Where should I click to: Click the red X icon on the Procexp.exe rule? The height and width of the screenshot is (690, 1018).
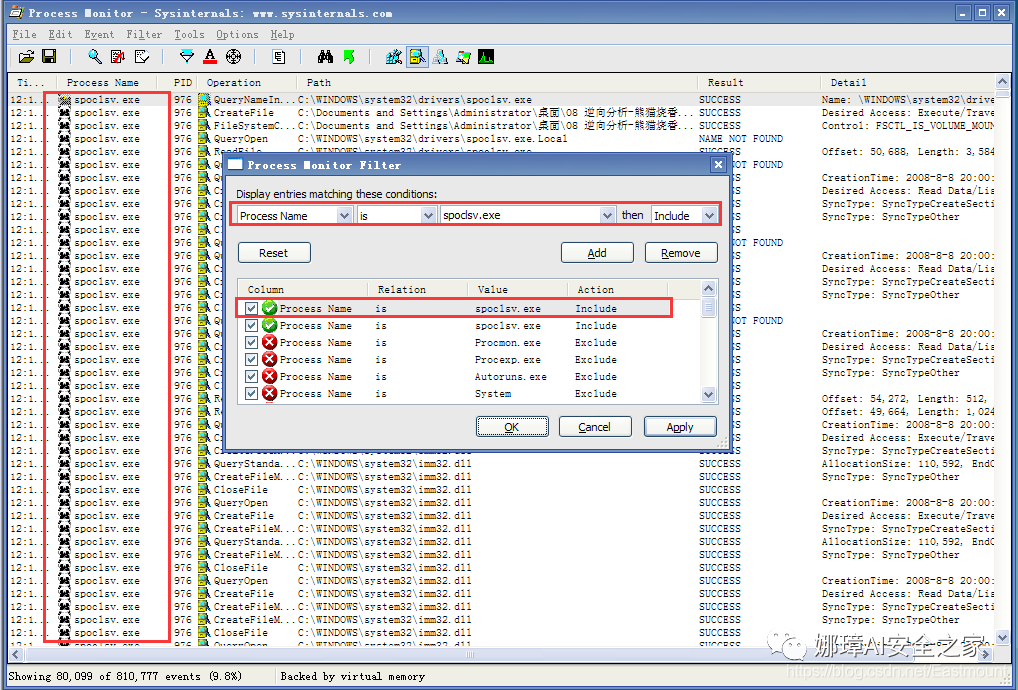269,360
